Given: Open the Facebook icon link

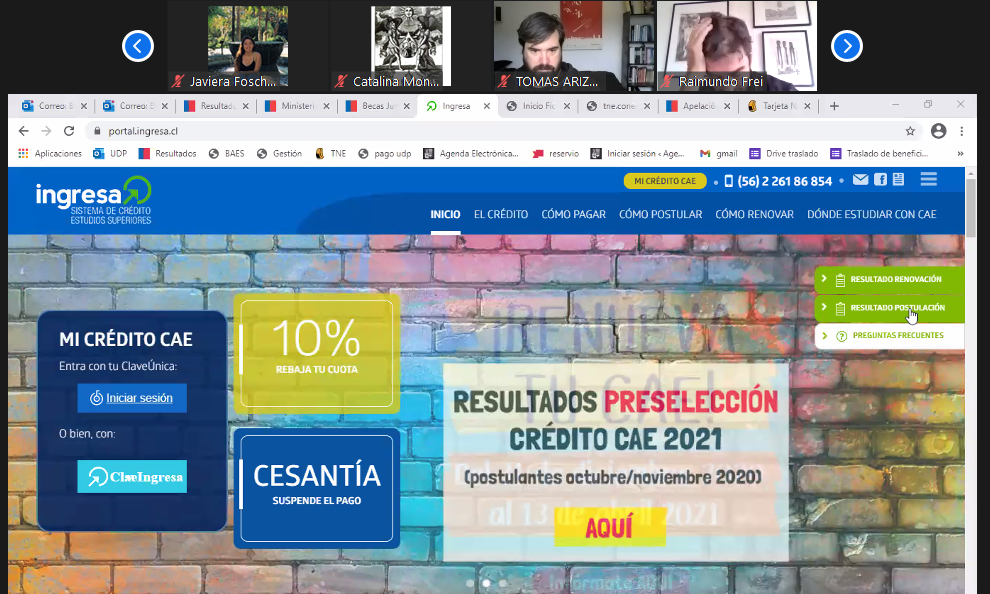Looking at the screenshot, I should pyautogui.click(x=880, y=180).
